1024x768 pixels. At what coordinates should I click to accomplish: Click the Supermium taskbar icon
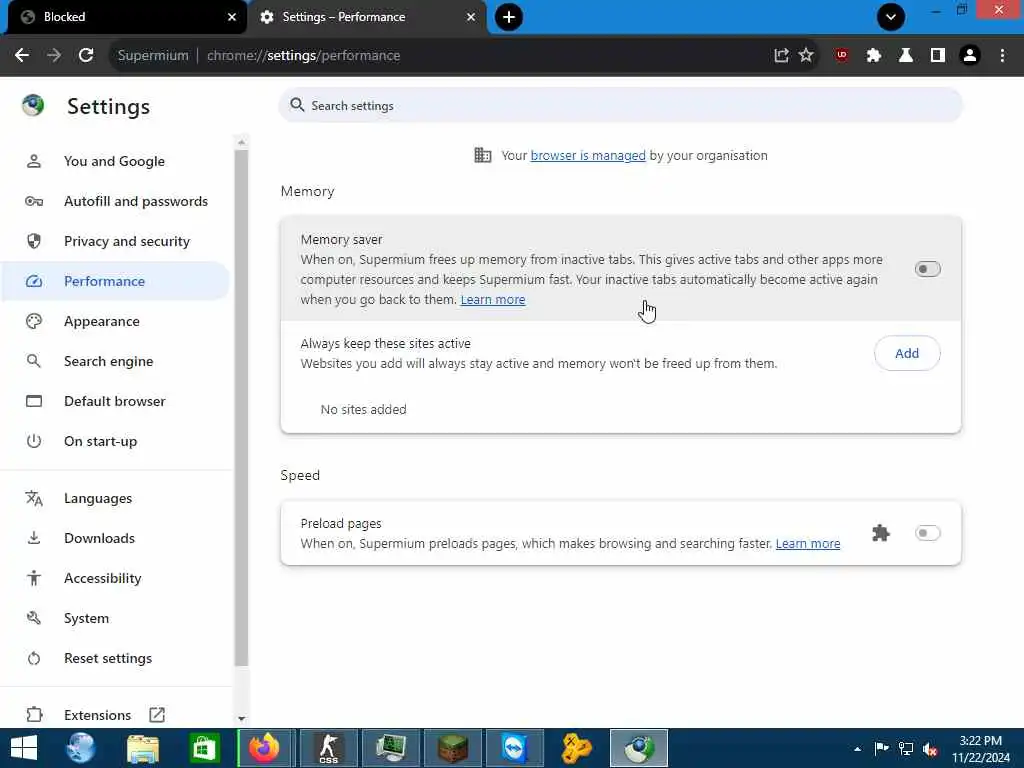point(639,748)
